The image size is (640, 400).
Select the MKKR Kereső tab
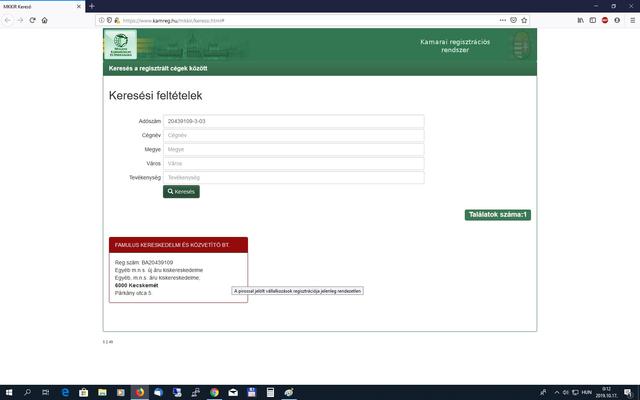[42, 7]
